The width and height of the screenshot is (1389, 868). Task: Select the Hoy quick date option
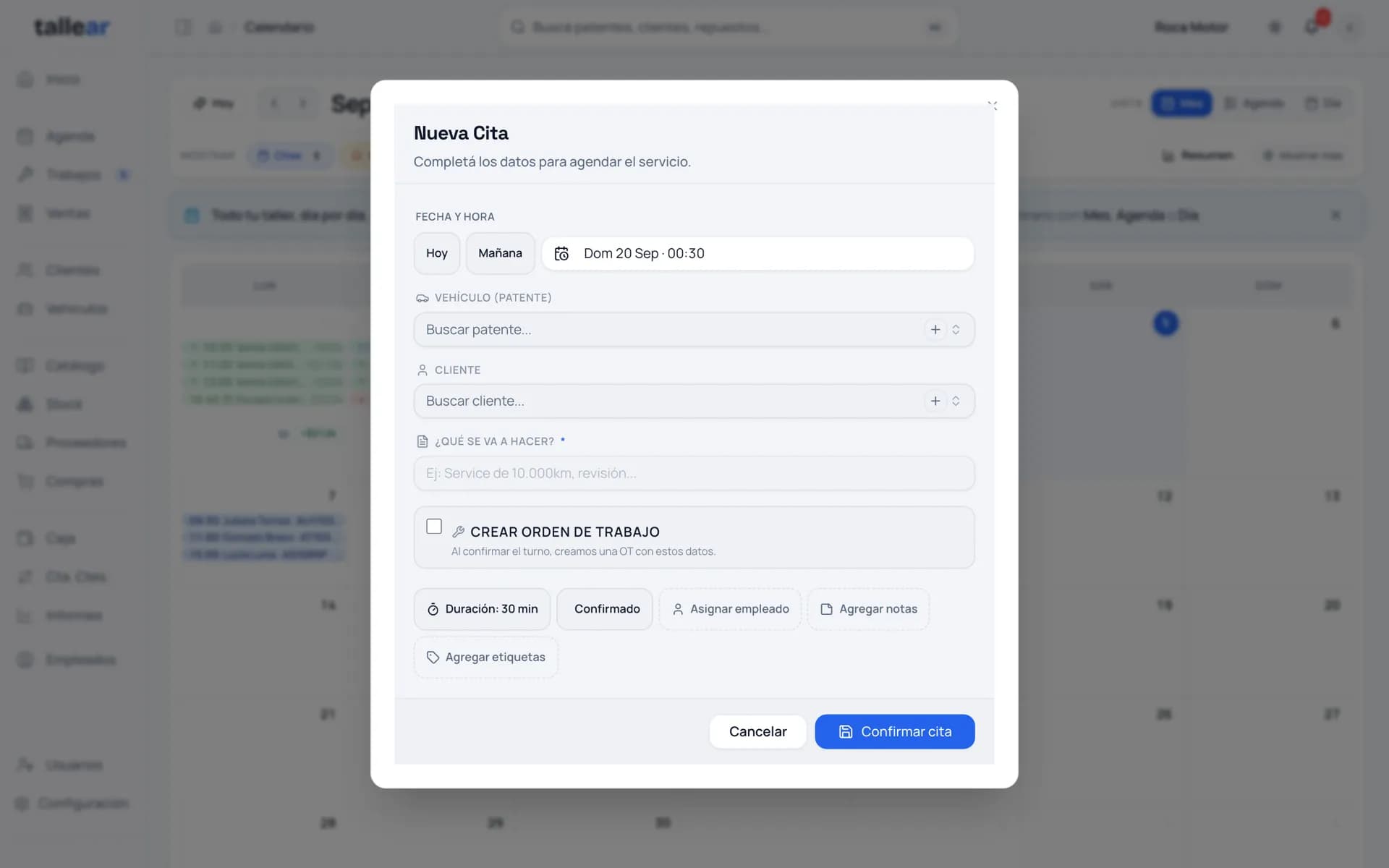pyautogui.click(x=437, y=253)
